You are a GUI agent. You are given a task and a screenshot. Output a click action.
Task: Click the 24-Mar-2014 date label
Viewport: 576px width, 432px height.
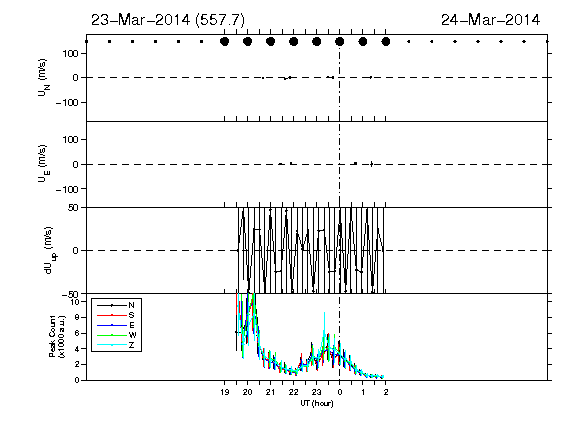point(490,20)
